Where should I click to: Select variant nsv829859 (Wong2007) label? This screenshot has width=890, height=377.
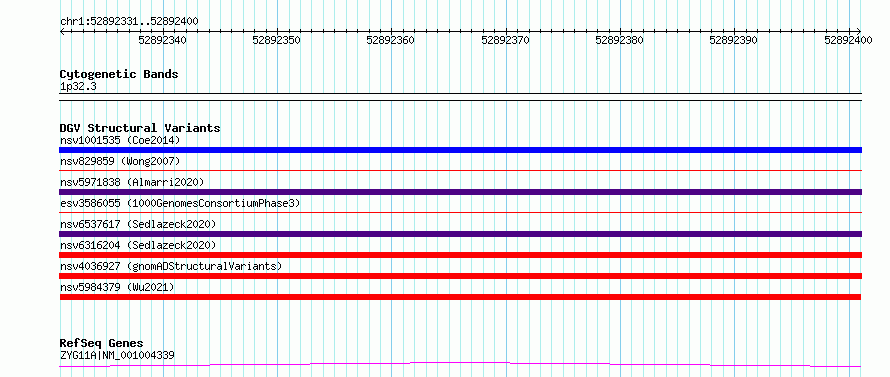click(x=120, y=161)
